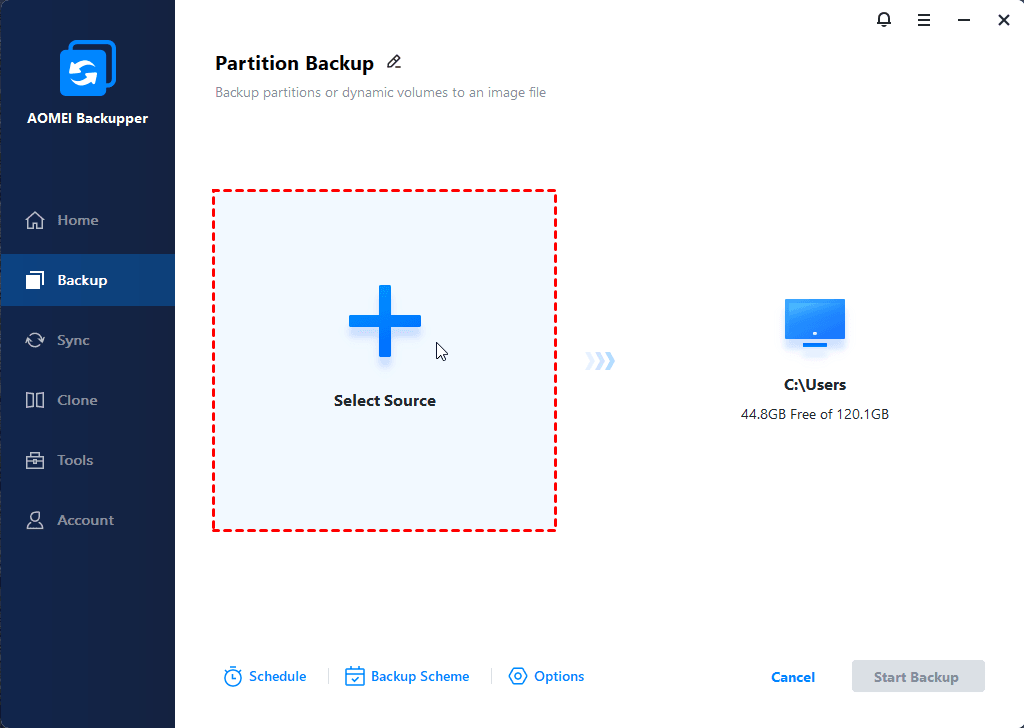Select the backup source area
This screenshot has width=1024, height=728.
[384, 360]
